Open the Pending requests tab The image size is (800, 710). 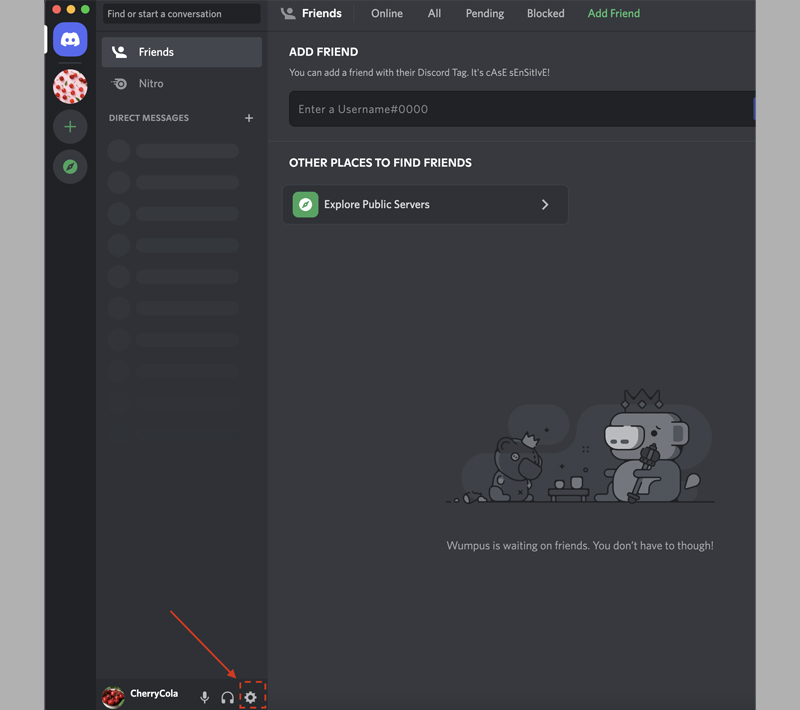tap(485, 14)
